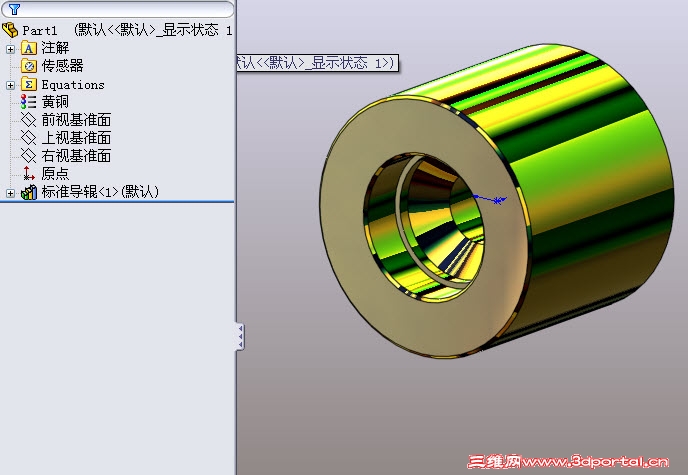688x475 pixels.
Task: Select the 原点 origin label
Action: coord(55,174)
